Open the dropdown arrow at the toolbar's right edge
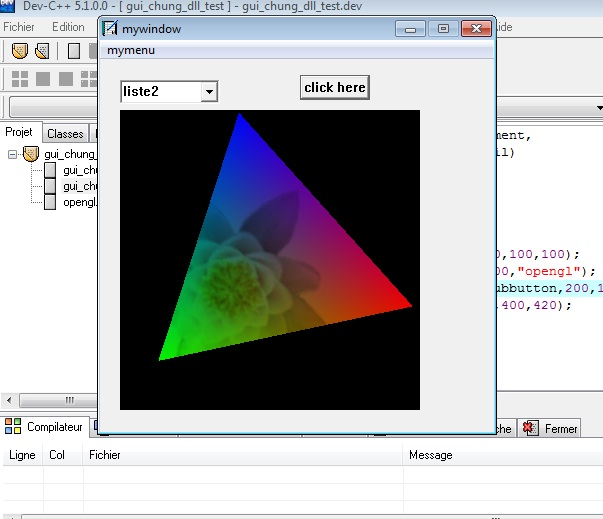 click(x=599, y=108)
